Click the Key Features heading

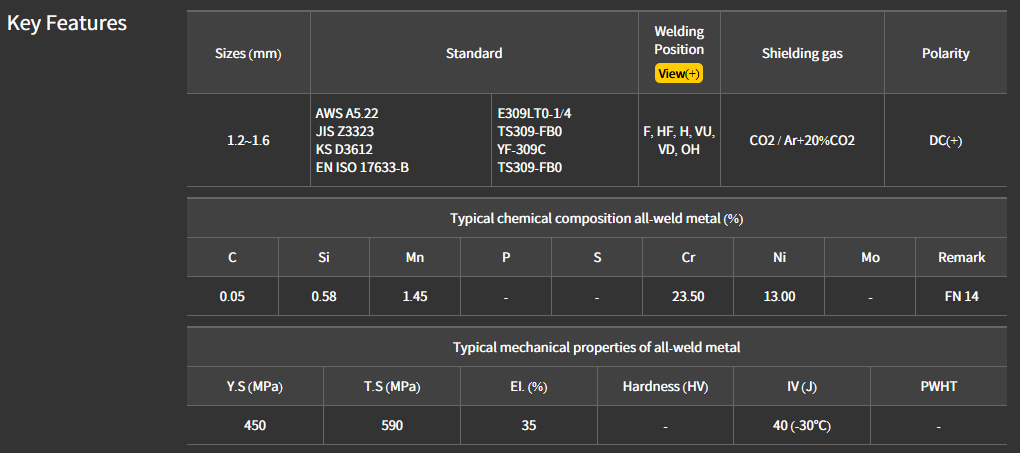tap(67, 23)
